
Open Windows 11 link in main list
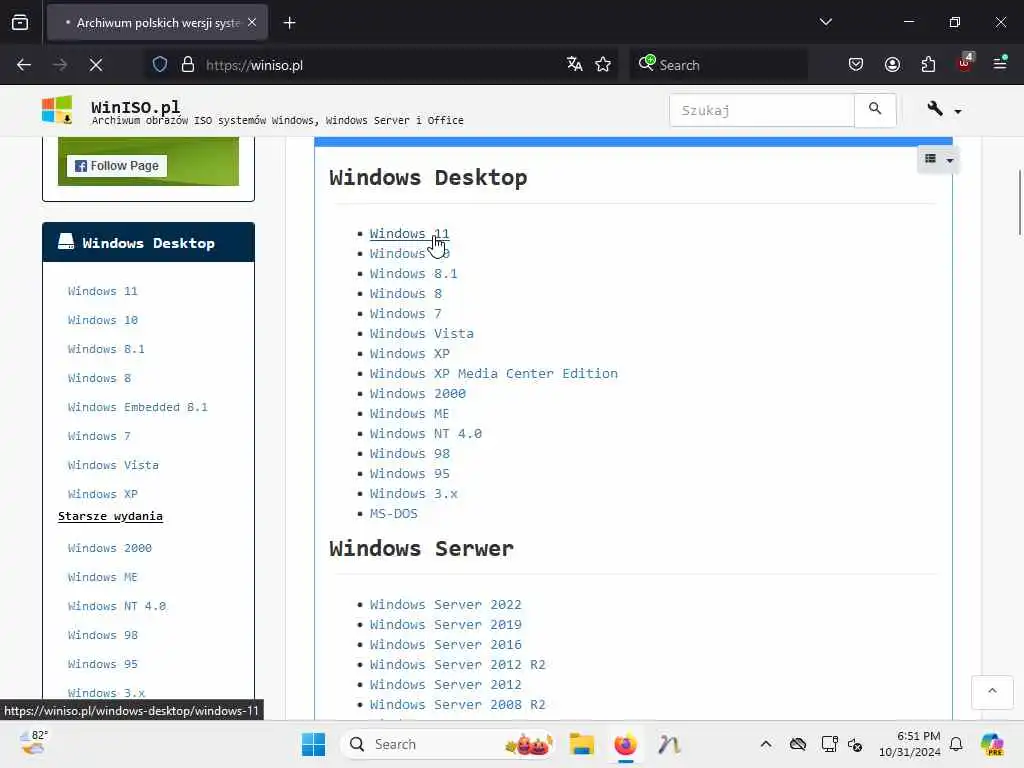409,233
